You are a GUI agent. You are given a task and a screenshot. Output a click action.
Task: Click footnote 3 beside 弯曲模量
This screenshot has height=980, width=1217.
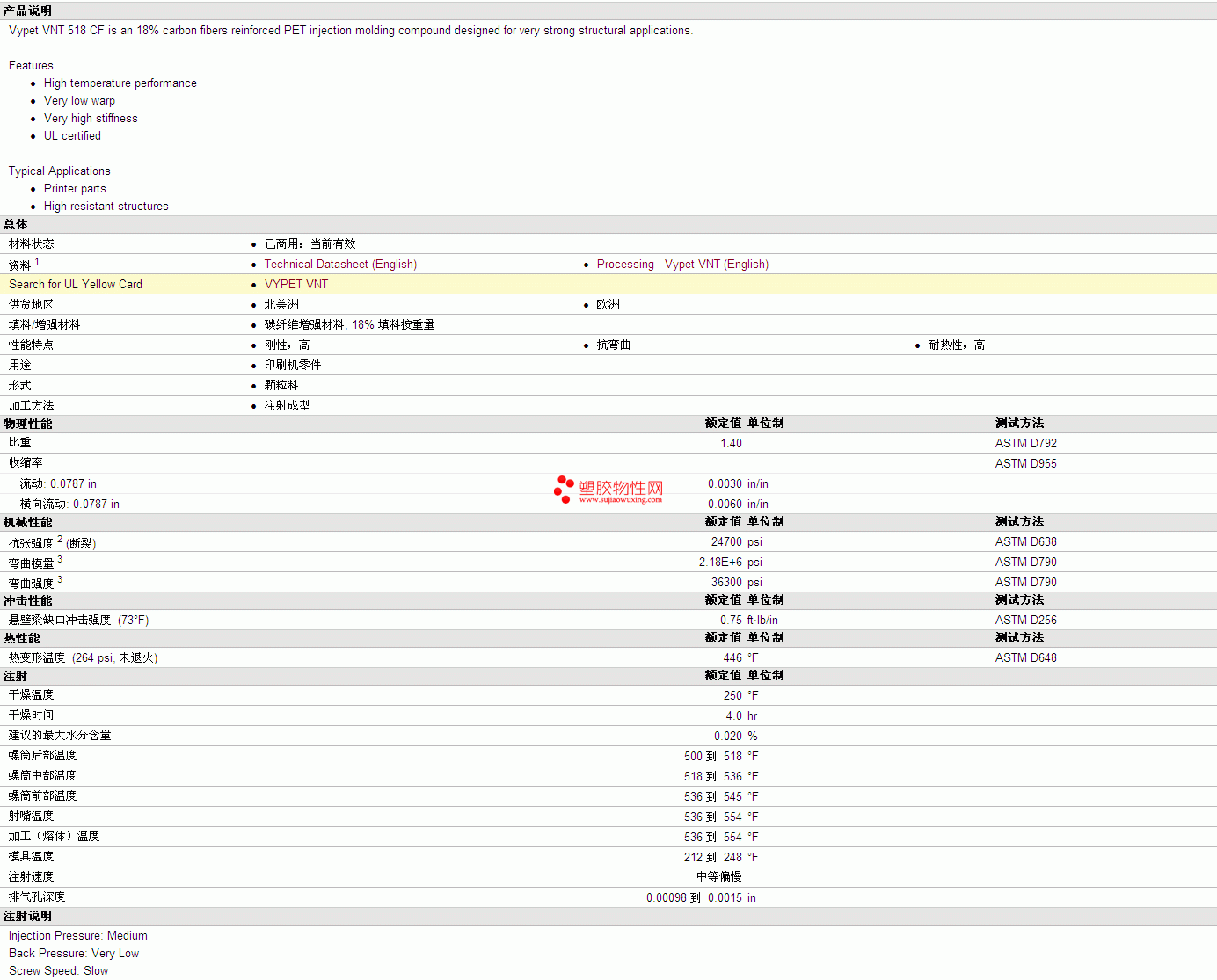[x=60, y=559]
